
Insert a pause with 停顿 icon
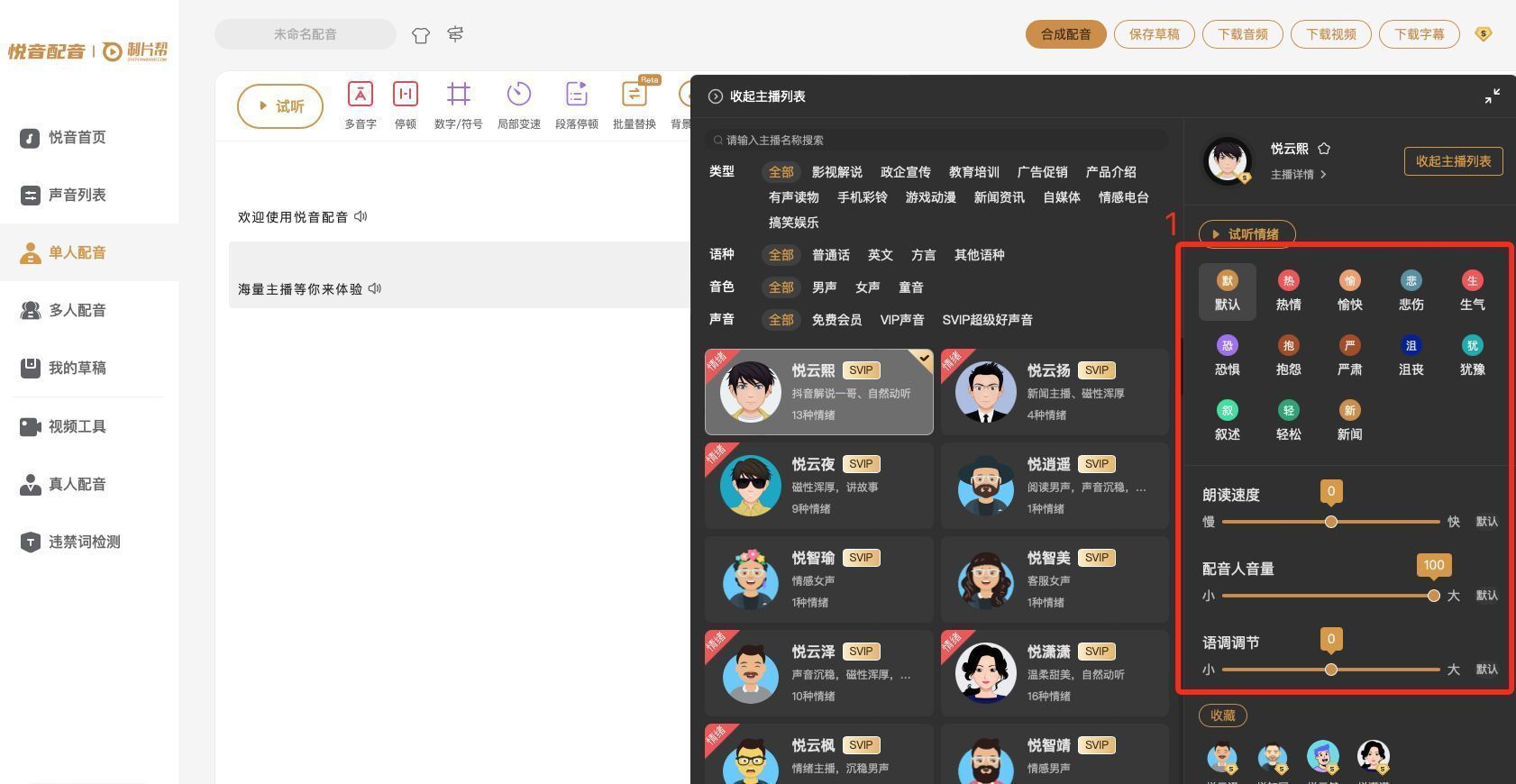pyautogui.click(x=406, y=95)
